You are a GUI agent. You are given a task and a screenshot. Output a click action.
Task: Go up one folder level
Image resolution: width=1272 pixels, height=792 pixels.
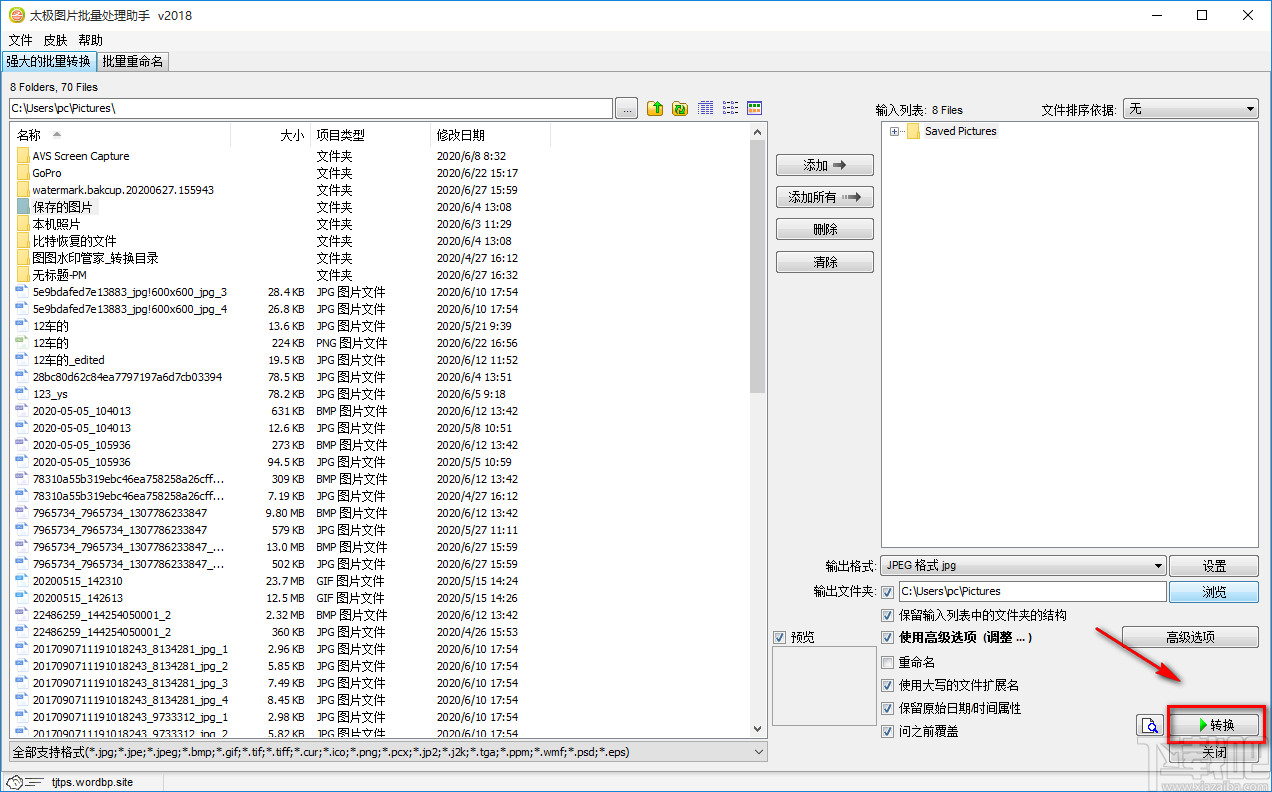tap(655, 108)
